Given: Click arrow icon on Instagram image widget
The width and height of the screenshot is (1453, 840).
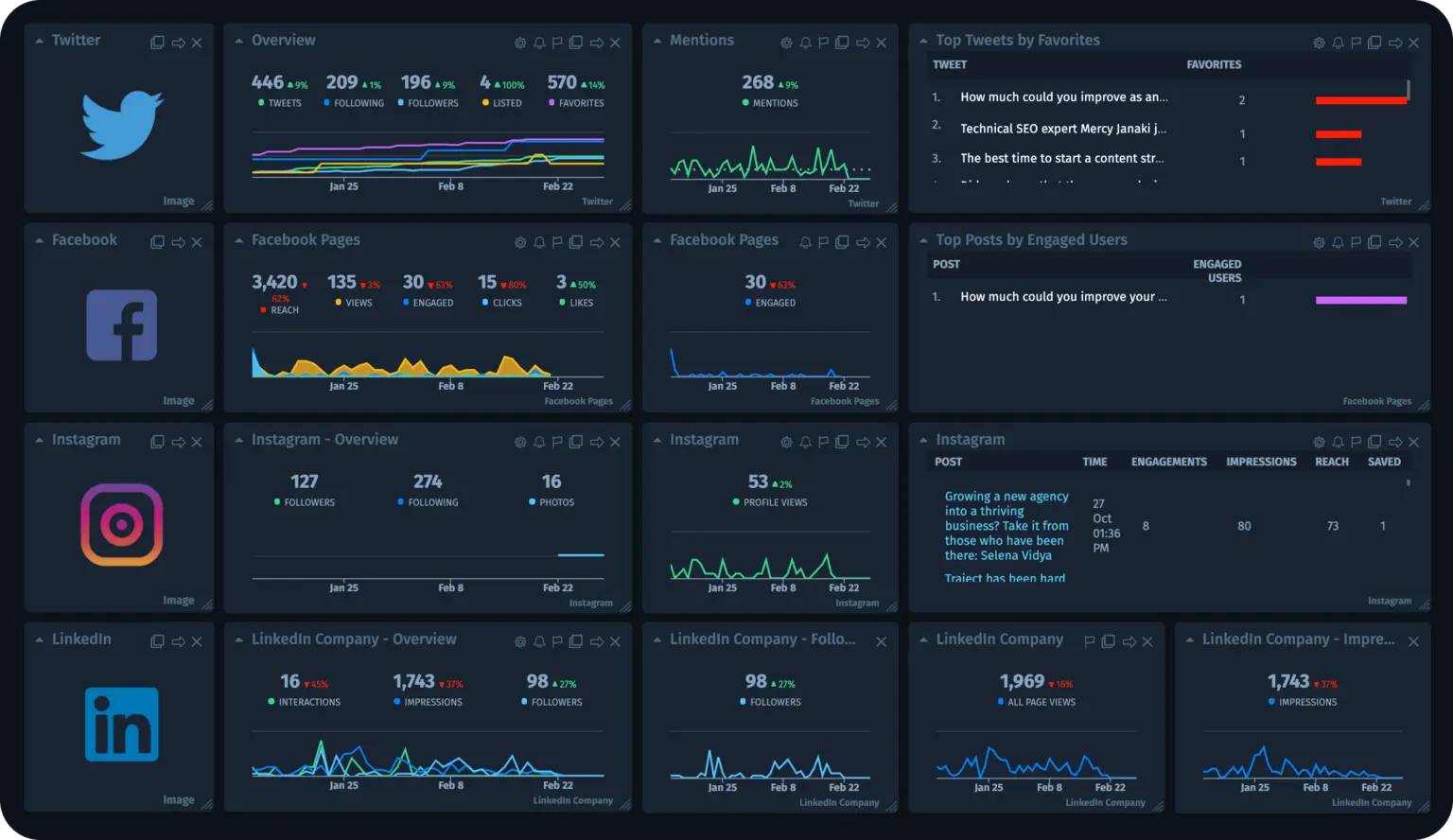Looking at the screenshot, I should pyautogui.click(x=178, y=442).
